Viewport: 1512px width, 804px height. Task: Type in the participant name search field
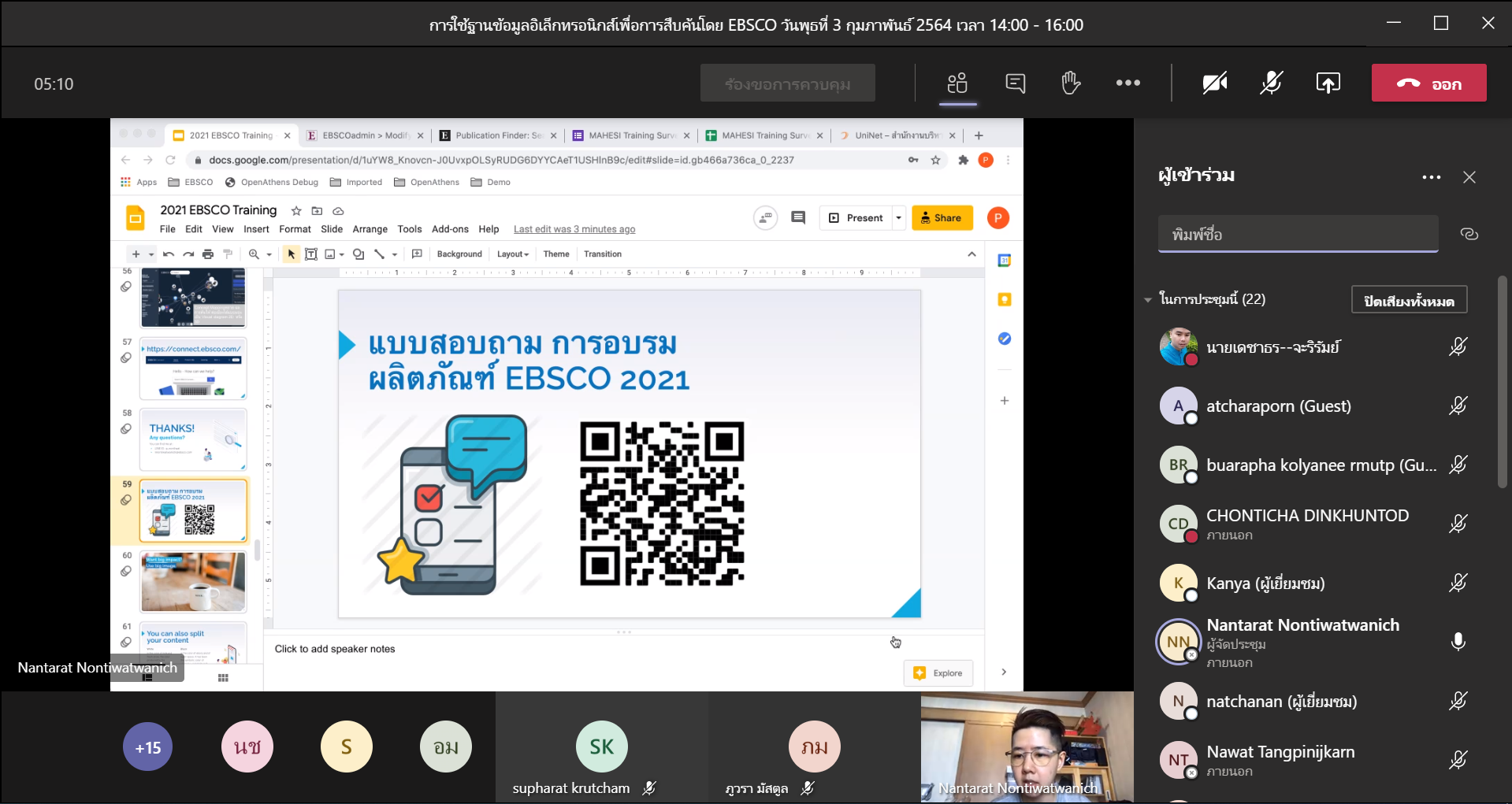coord(1298,234)
